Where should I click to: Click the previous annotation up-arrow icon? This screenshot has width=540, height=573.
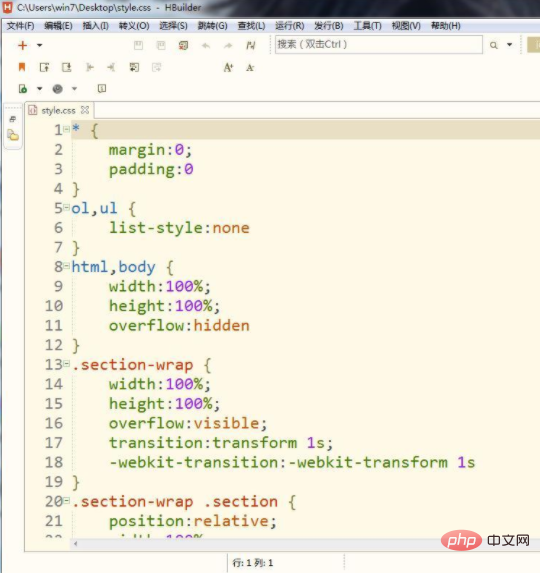pos(44,67)
